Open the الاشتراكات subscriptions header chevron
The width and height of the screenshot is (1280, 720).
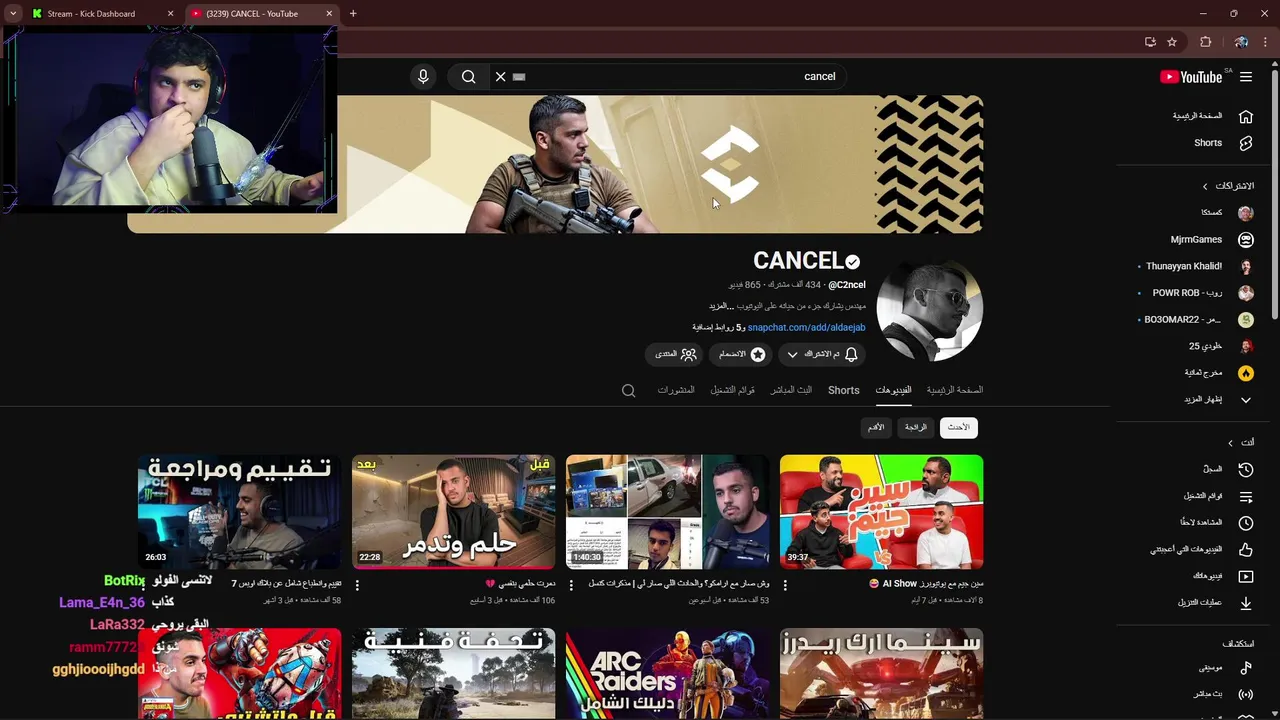[x=1205, y=186]
